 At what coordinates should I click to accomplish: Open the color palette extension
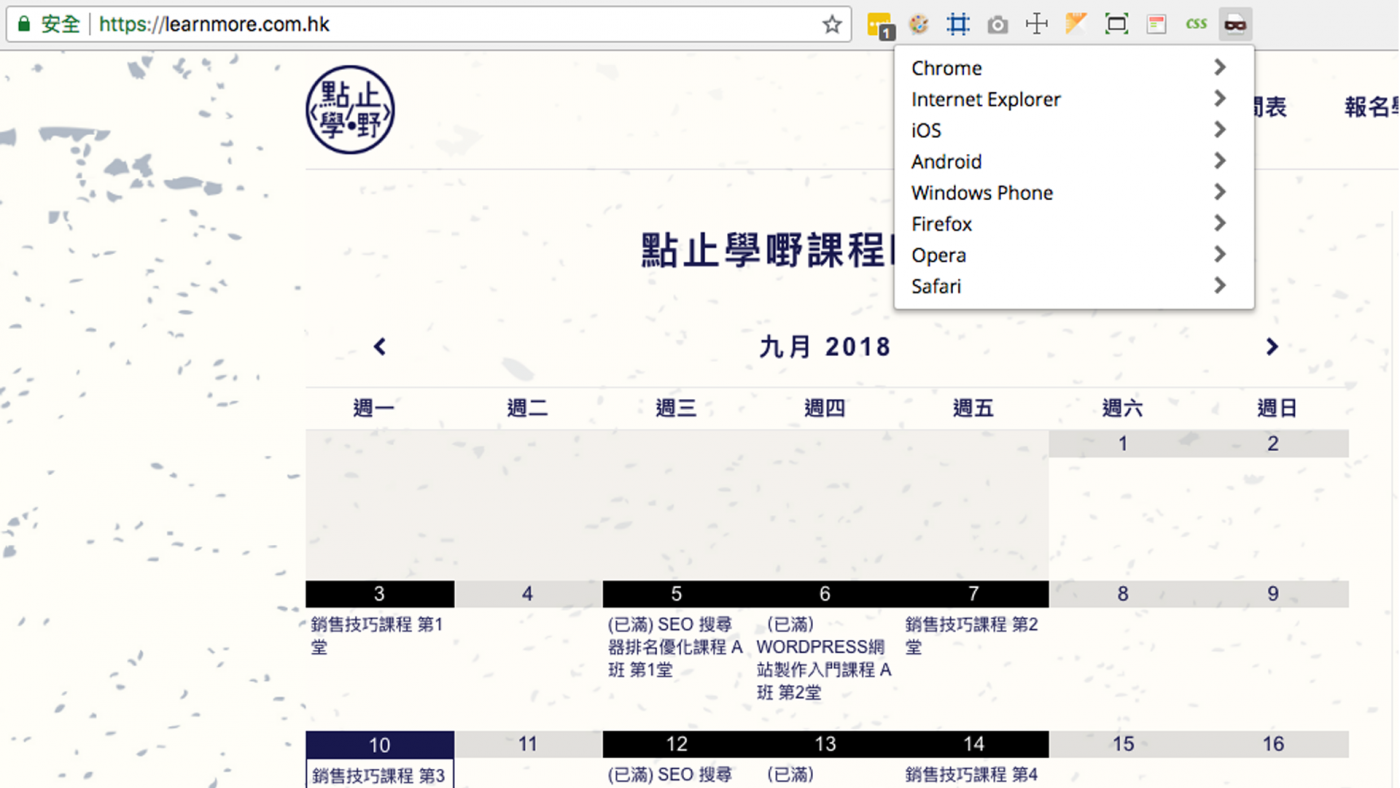(918, 25)
